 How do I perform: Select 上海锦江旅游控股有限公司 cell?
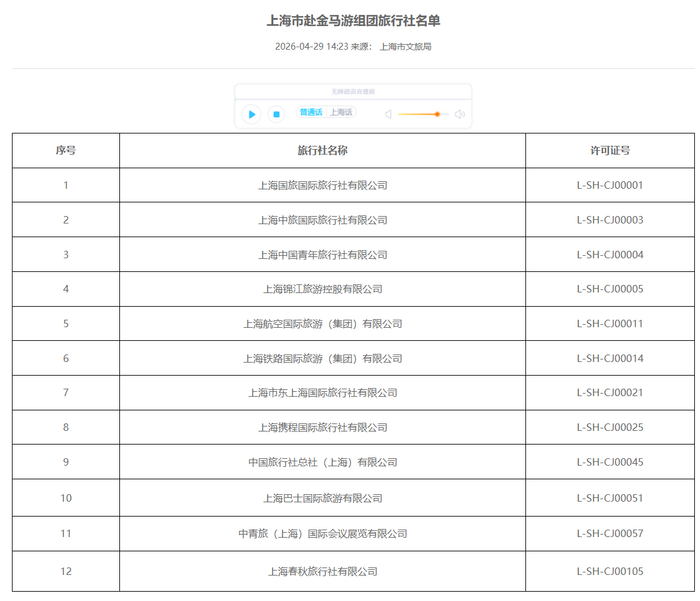[322, 289]
